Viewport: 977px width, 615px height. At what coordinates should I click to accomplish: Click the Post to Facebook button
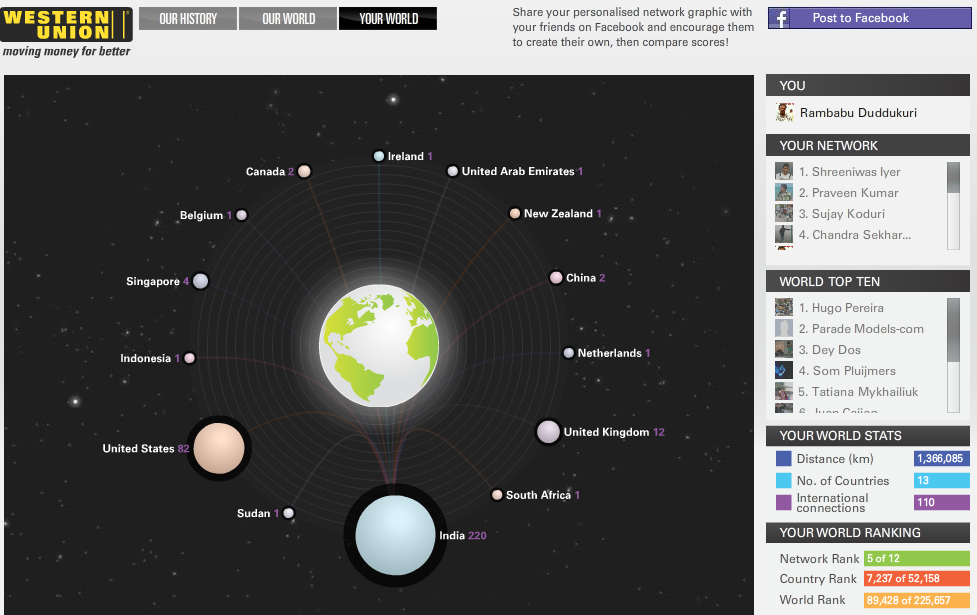pyautogui.click(x=869, y=18)
